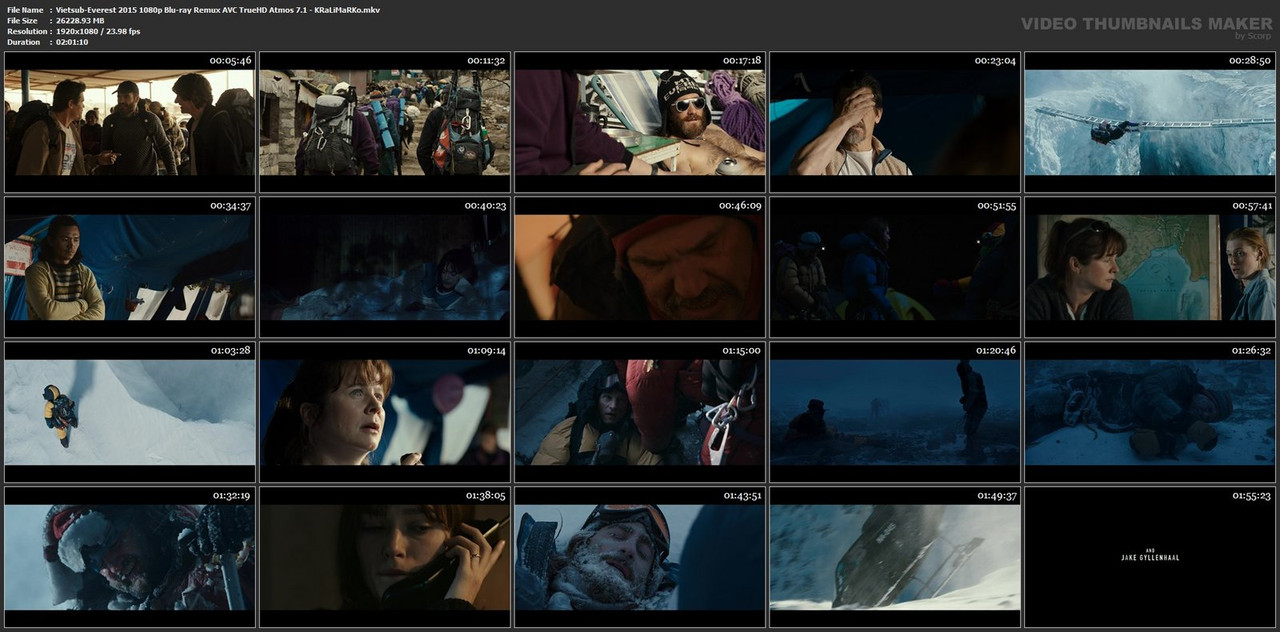
Task: Click the file size value 26228.93 MB
Action: [x=80, y=21]
